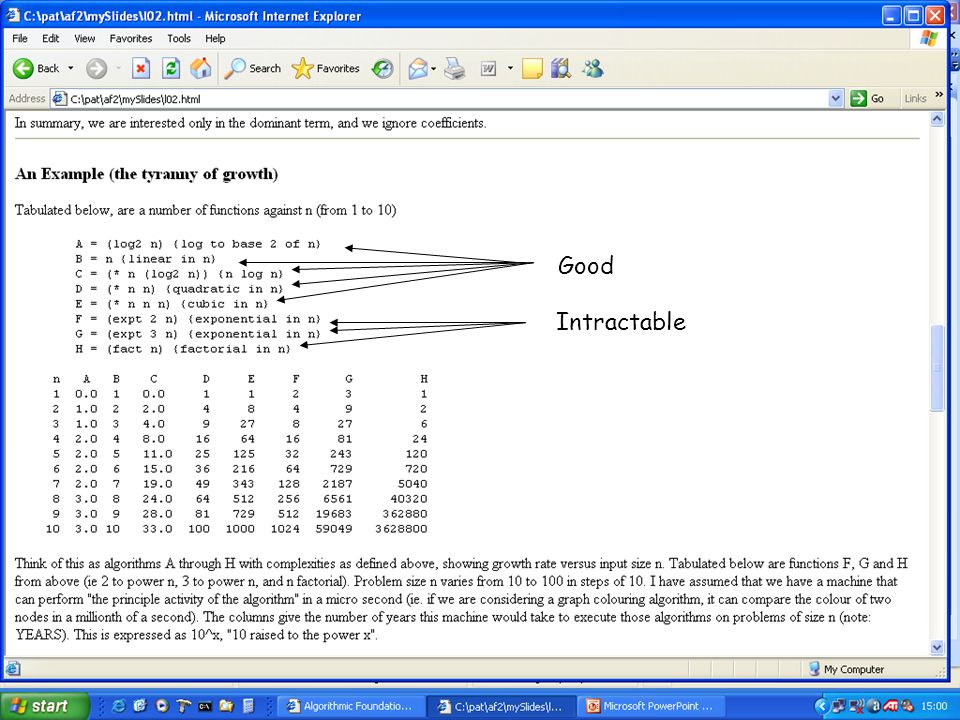The width and height of the screenshot is (960, 720).
Task: Click table value 362880
Action: 405,514
